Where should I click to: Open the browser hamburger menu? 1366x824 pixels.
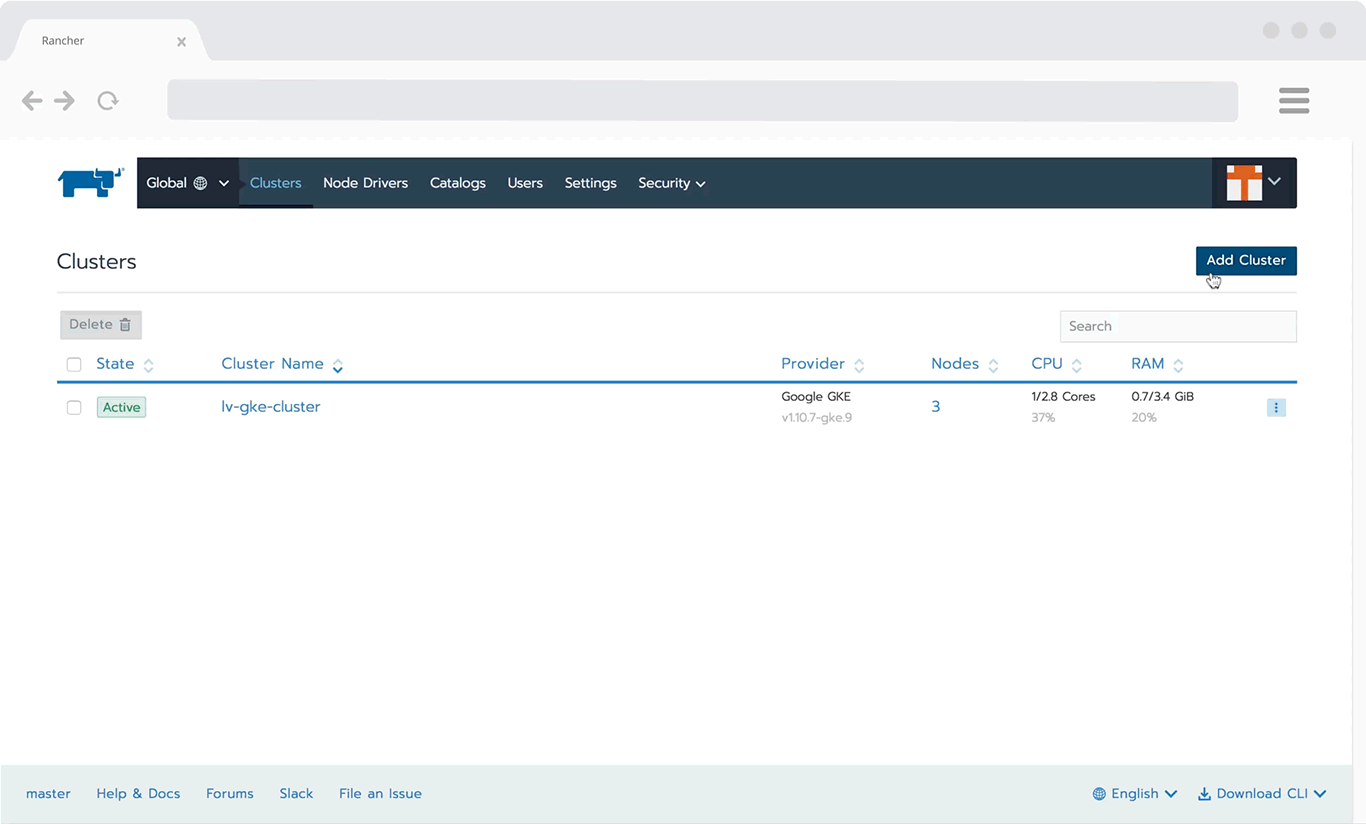(1294, 100)
